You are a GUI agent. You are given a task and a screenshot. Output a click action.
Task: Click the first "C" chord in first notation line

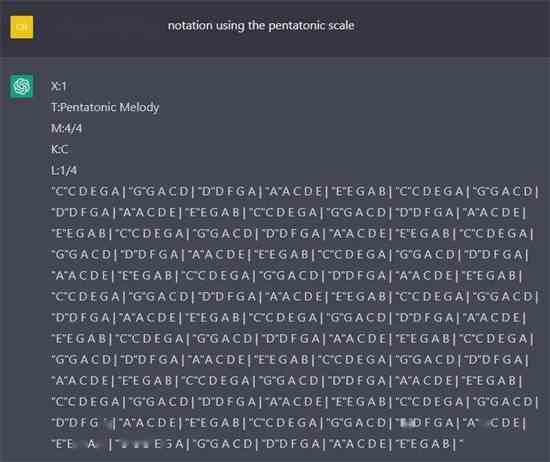point(58,190)
